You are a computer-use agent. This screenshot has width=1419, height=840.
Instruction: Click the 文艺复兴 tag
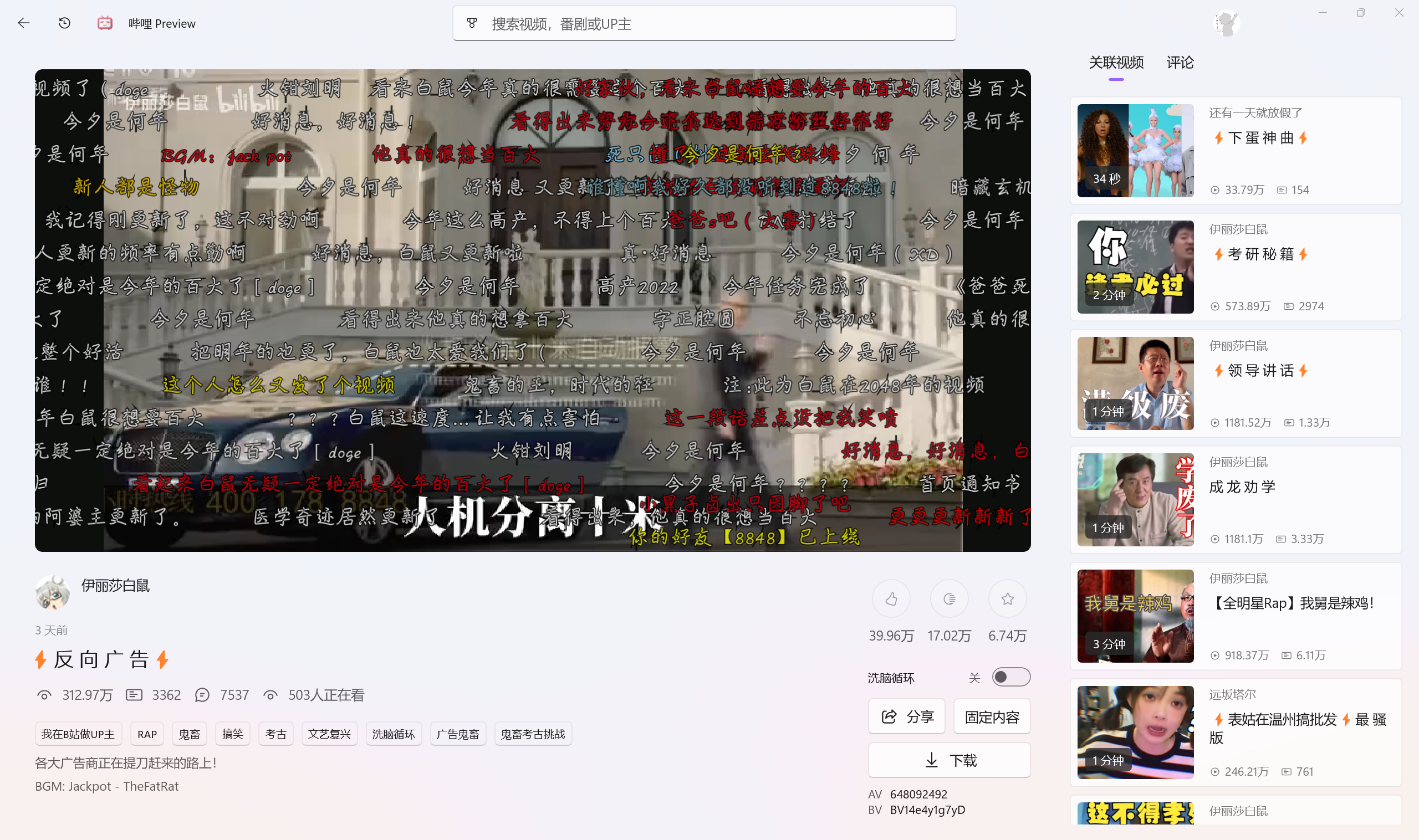click(329, 734)
